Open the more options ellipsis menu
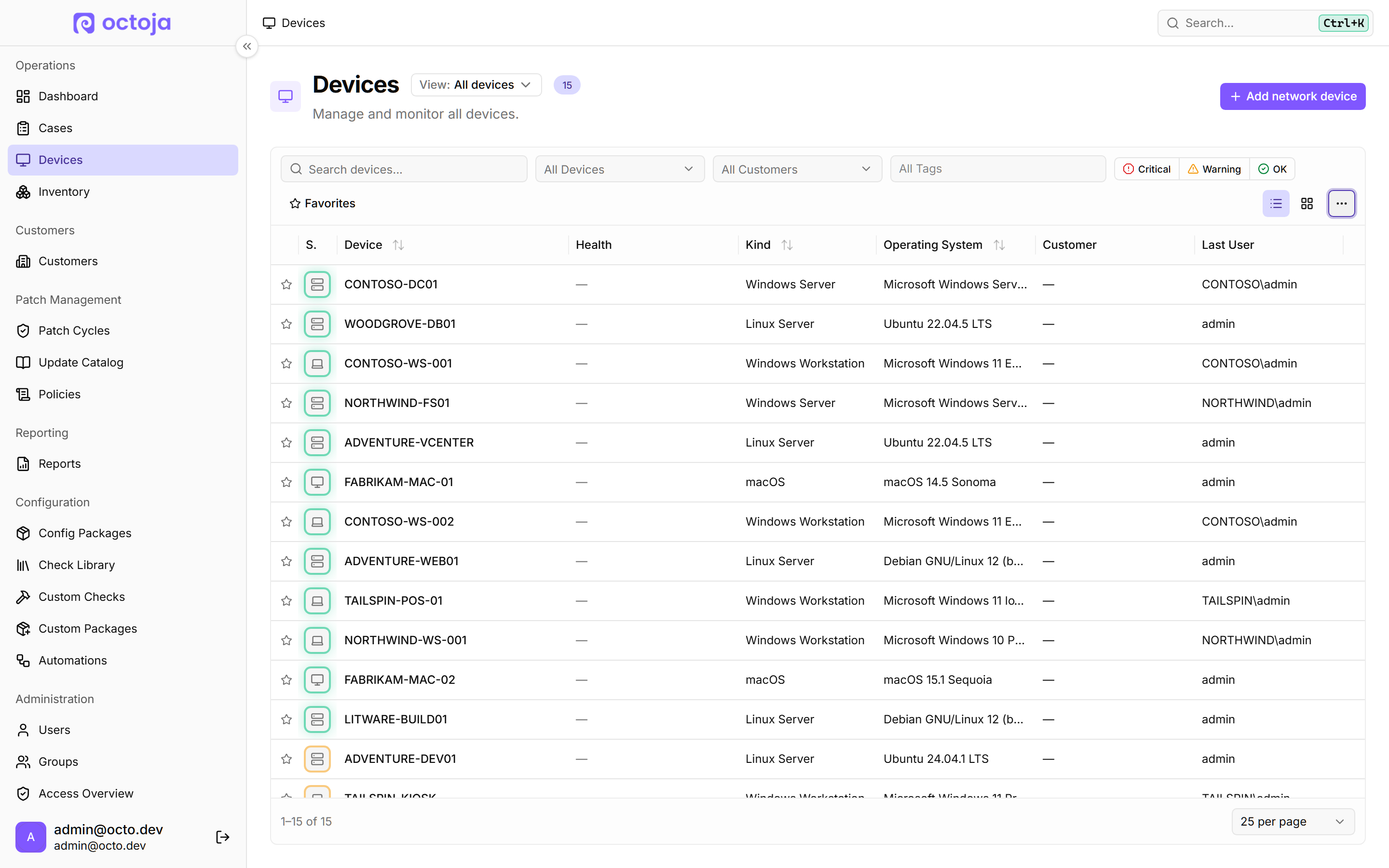Image resolution: width=1389 pixels, height=868 pixels. pos(1341,204)
